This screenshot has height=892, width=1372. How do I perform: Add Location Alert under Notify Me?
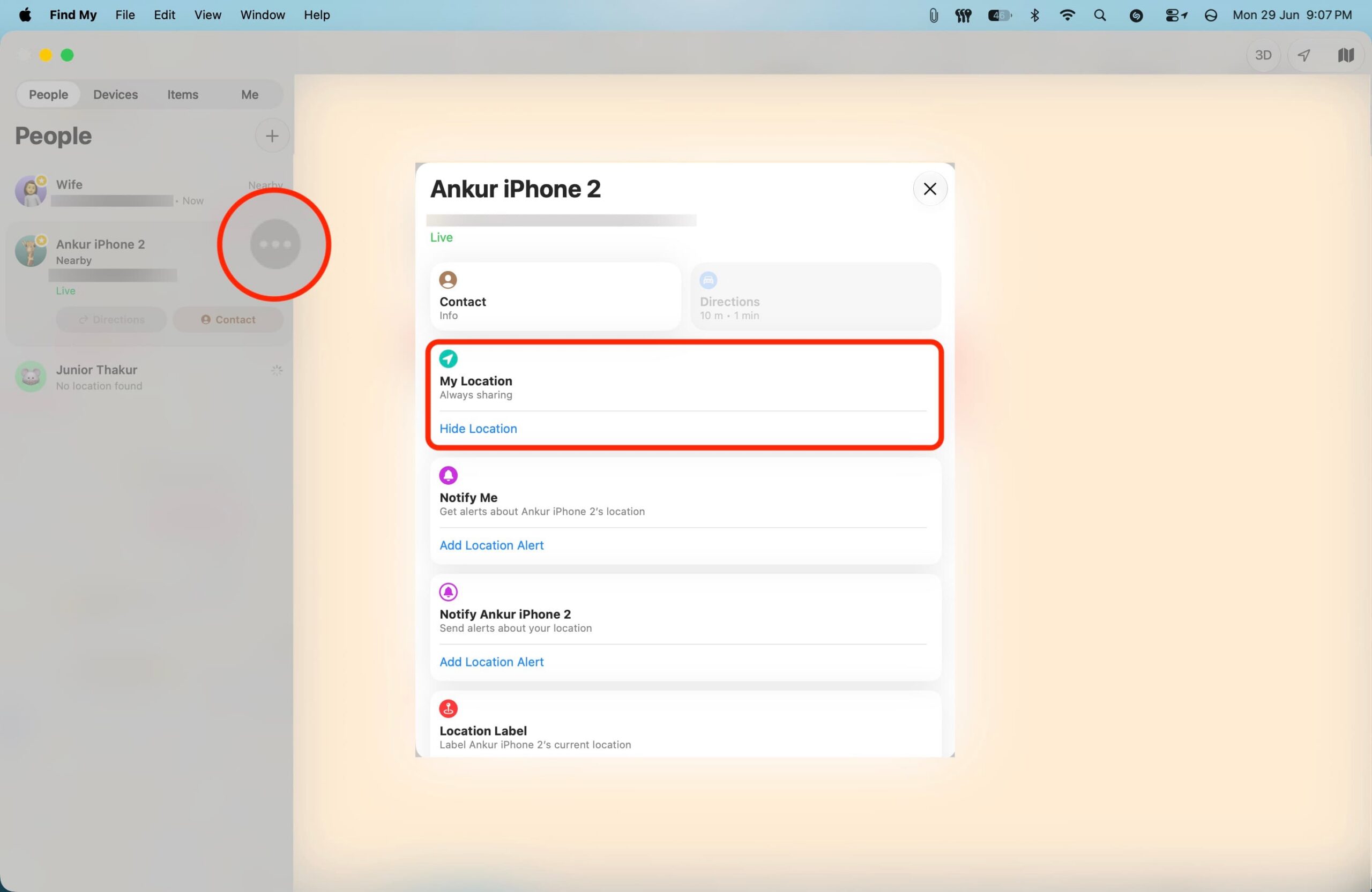[x=491, y=545]
